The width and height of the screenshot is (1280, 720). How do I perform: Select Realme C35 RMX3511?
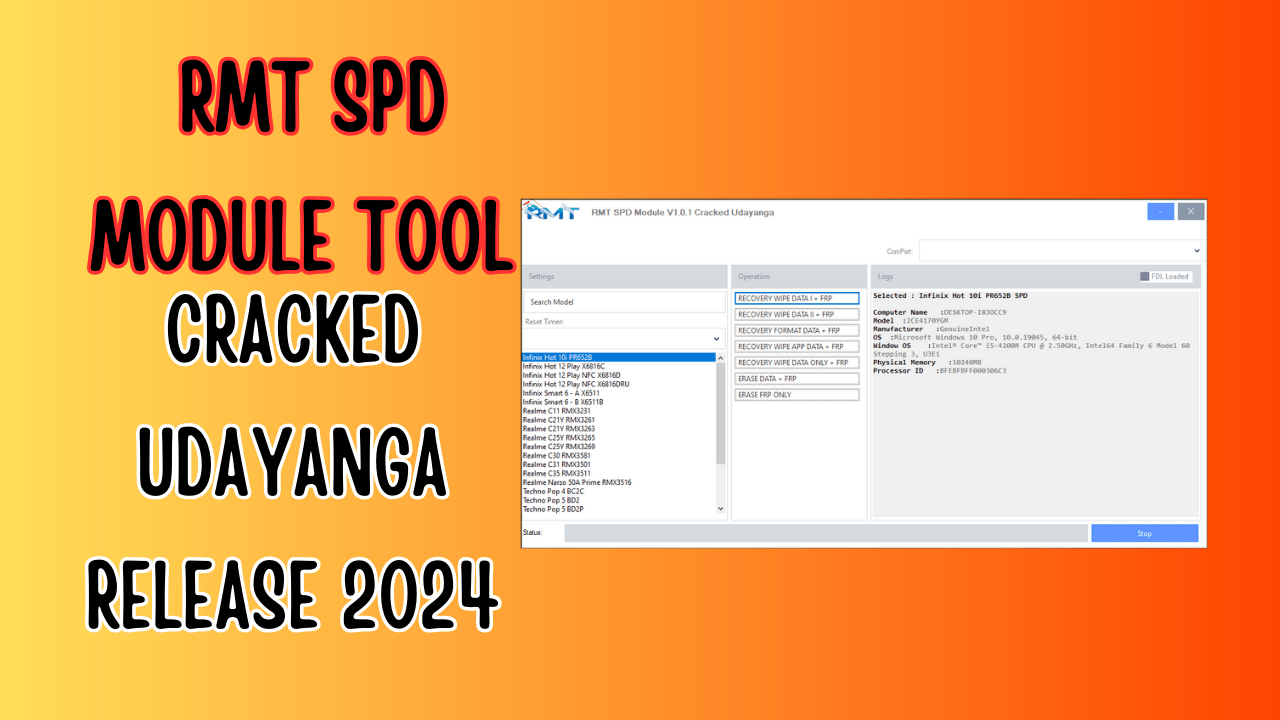coord(619,474)
